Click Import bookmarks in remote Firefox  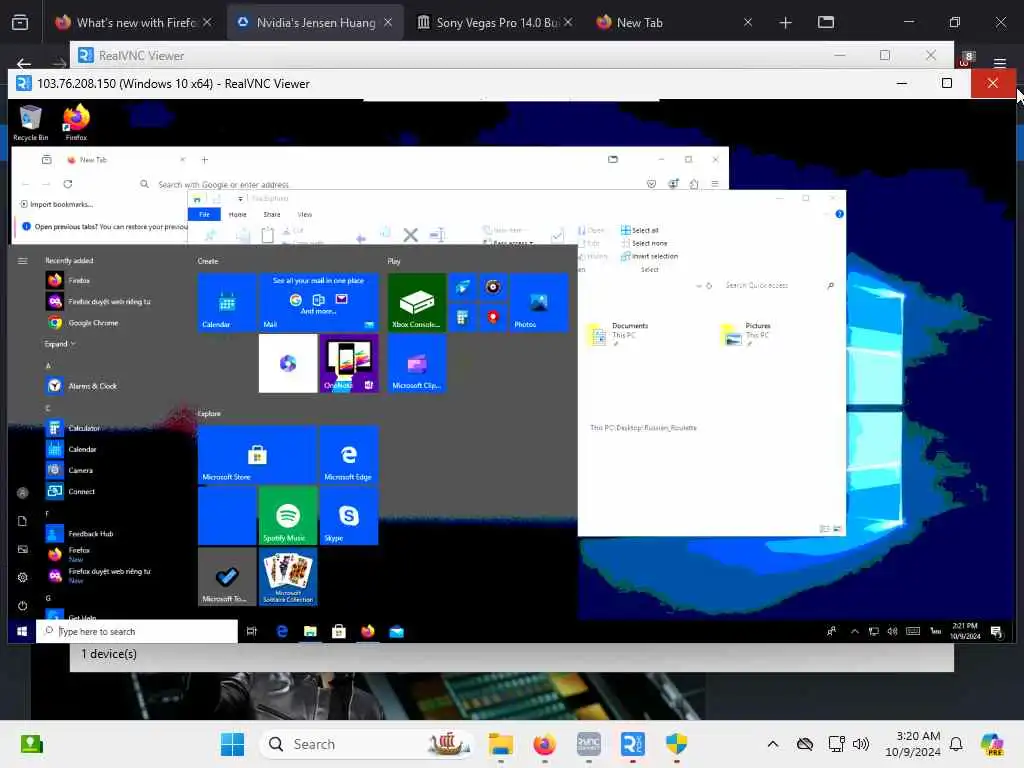(57, 204)
